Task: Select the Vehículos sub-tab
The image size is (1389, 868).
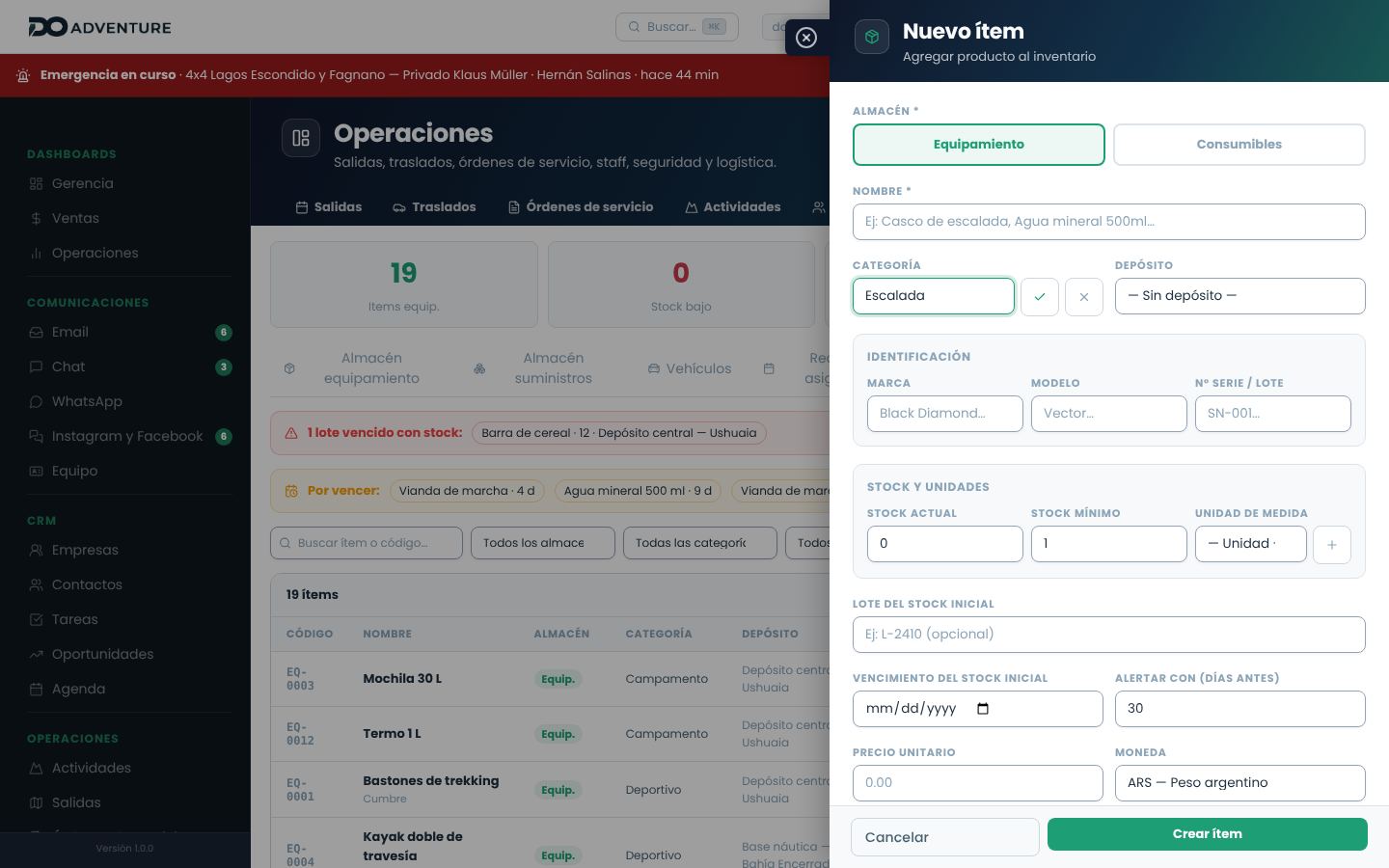Action: point(690,369)
